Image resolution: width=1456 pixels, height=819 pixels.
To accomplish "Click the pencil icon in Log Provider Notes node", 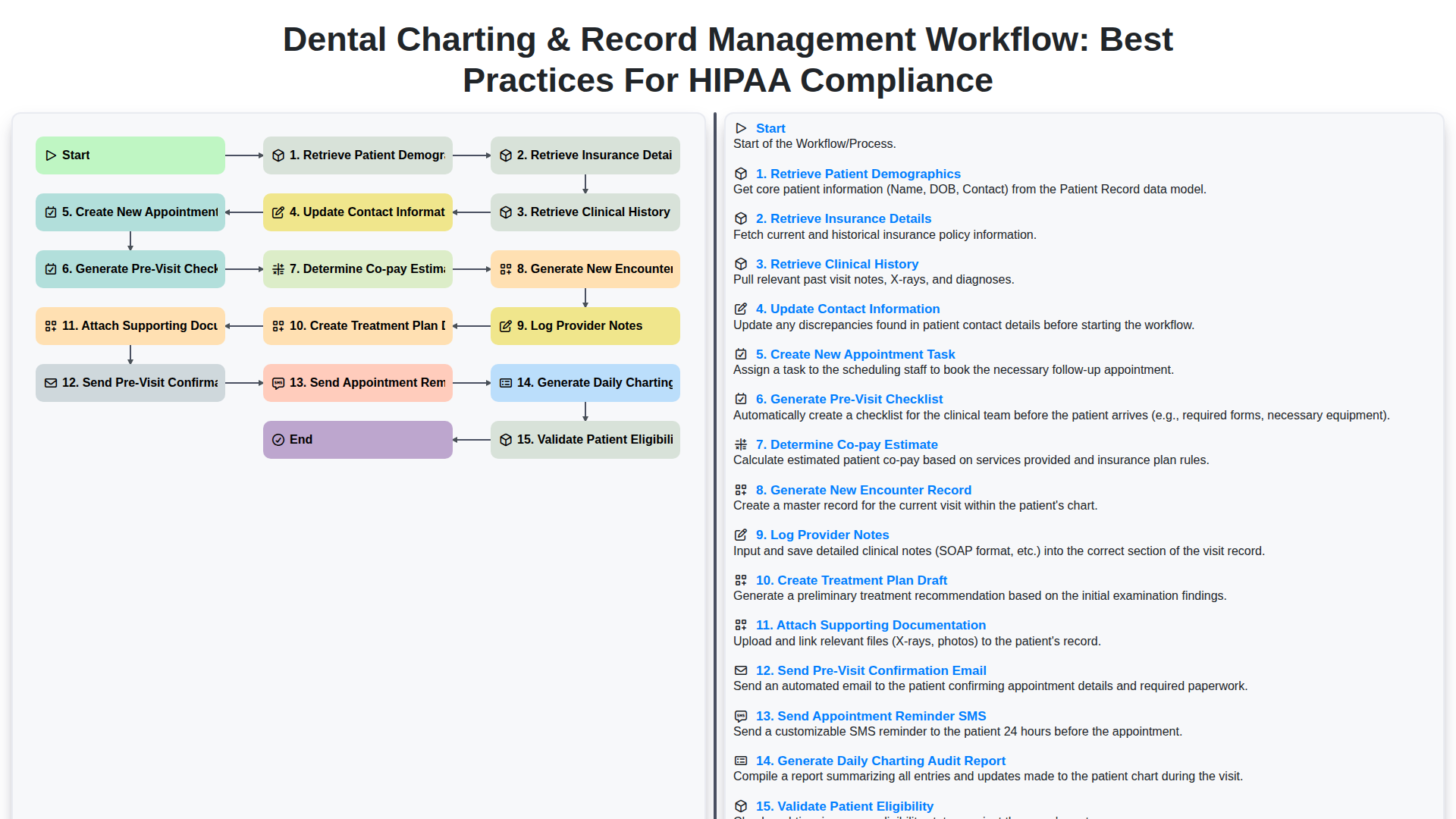I will (506, 326).
